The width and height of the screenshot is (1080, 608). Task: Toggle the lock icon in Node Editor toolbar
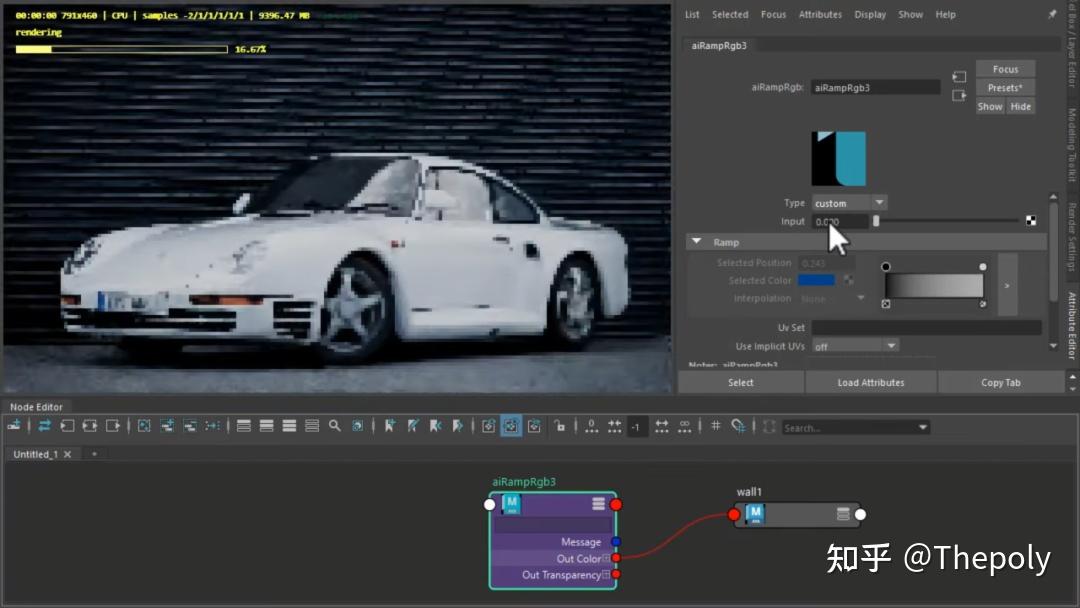pyautogui.click(x=560, y=426)
